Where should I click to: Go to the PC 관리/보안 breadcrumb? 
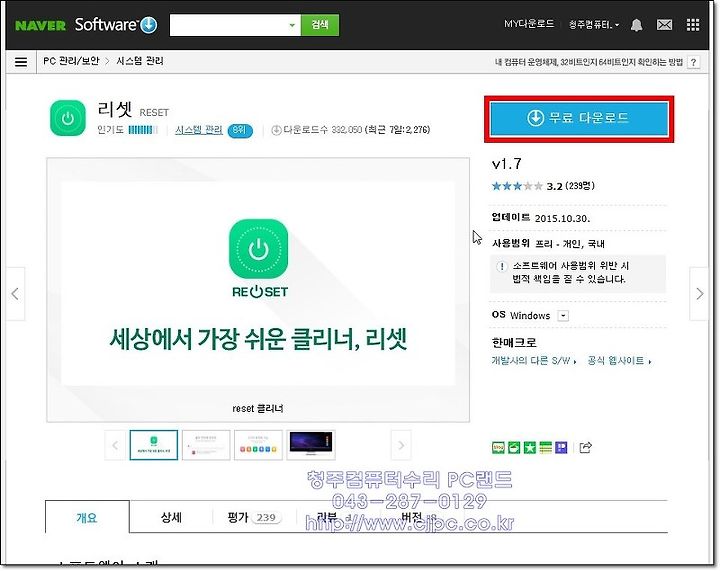(x=71, y=61)
